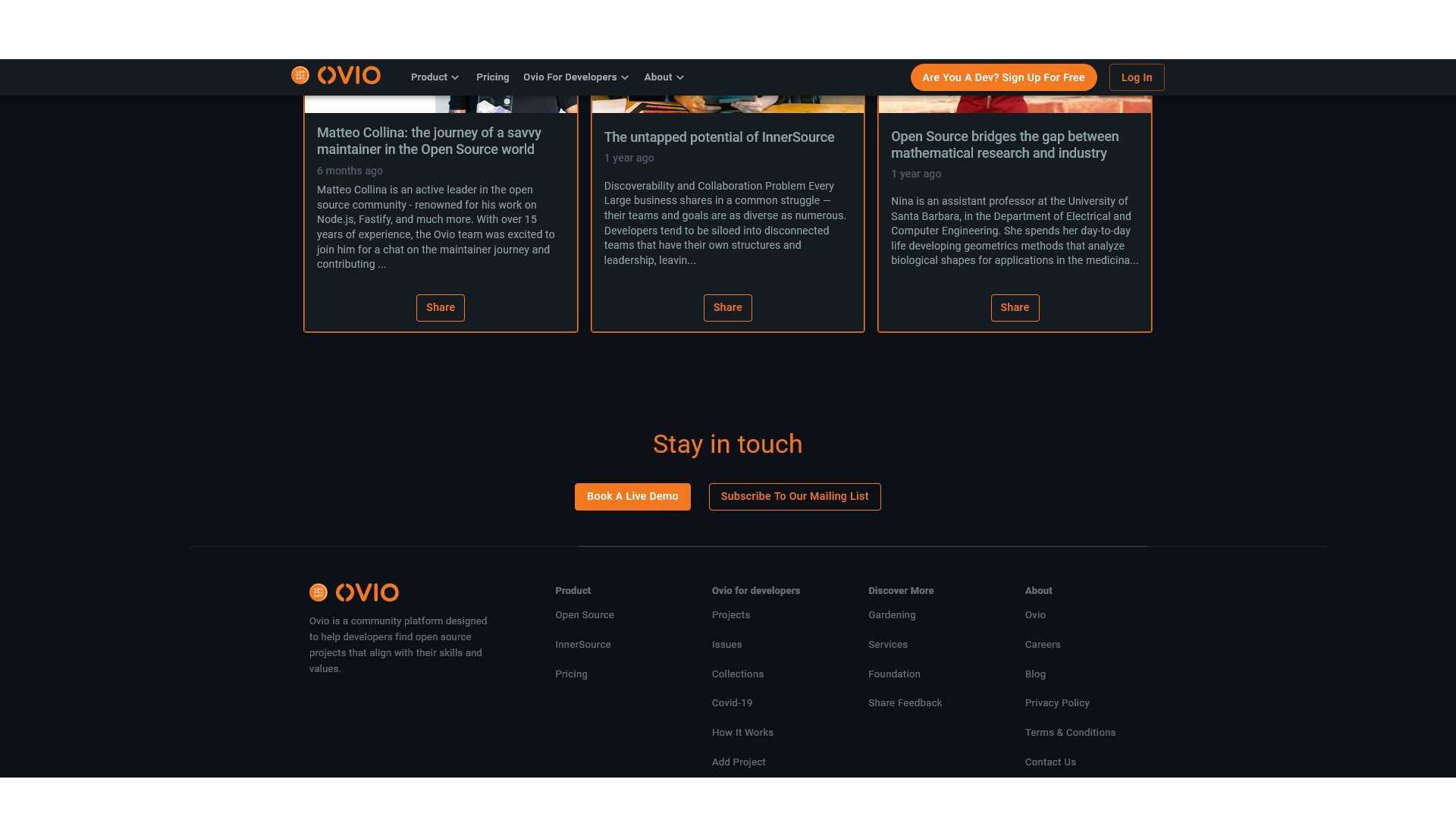Expand the About navigation dropdown
The width and height of the screenshot is (1456, 820).
point(664,77)
